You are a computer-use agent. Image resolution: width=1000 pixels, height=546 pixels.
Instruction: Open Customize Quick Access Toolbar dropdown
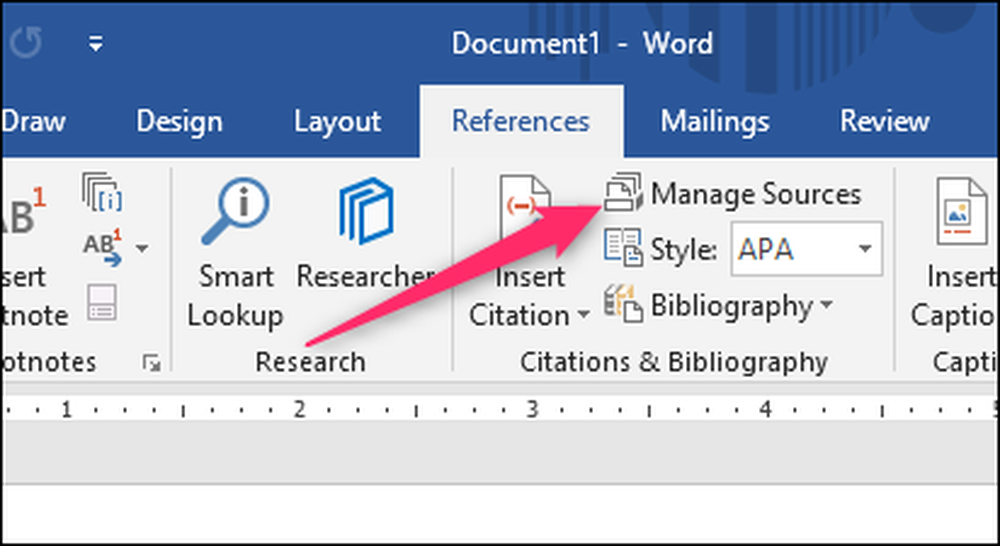(96, 44)
